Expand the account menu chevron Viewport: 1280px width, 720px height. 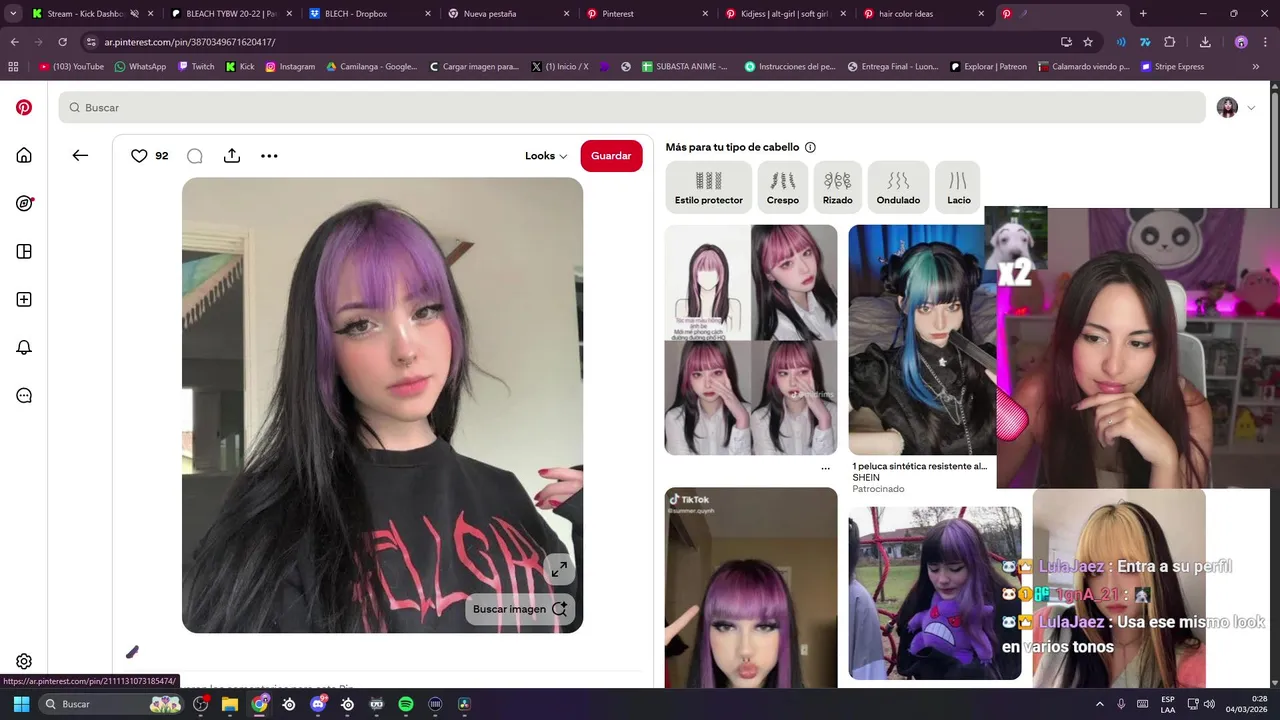pyautogui.click(x=1251, y=108)
